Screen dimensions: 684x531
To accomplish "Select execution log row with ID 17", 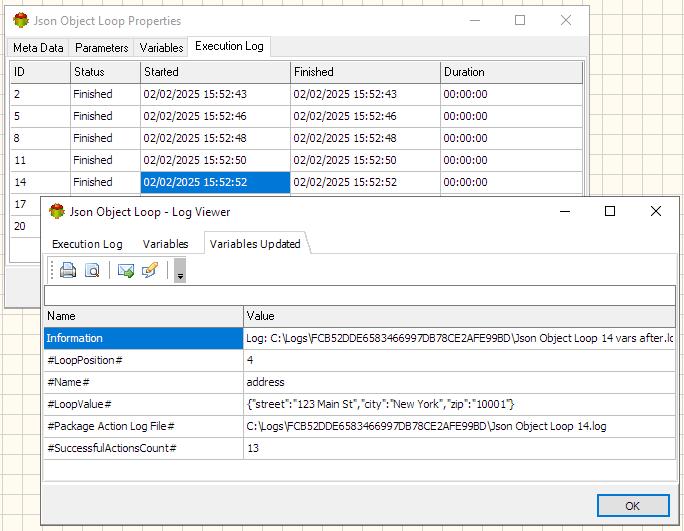I will pos(25,204).
